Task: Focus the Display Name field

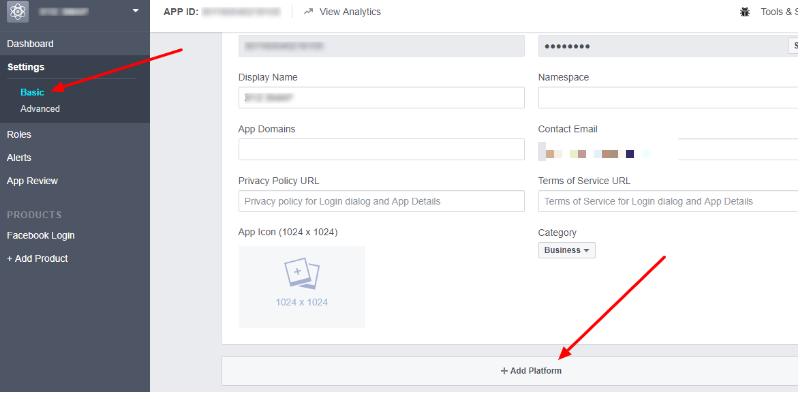Action: (381, 98)
